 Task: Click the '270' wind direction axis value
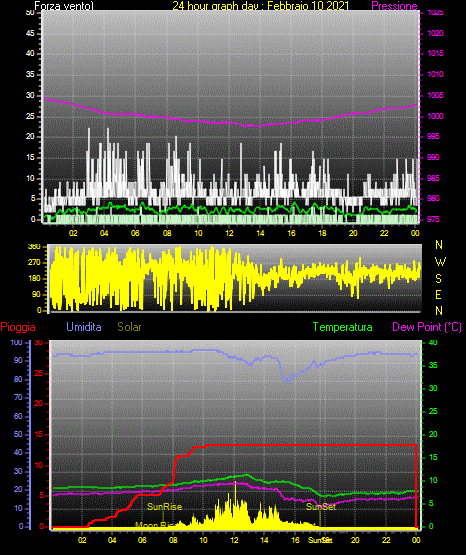coord(34,263)
